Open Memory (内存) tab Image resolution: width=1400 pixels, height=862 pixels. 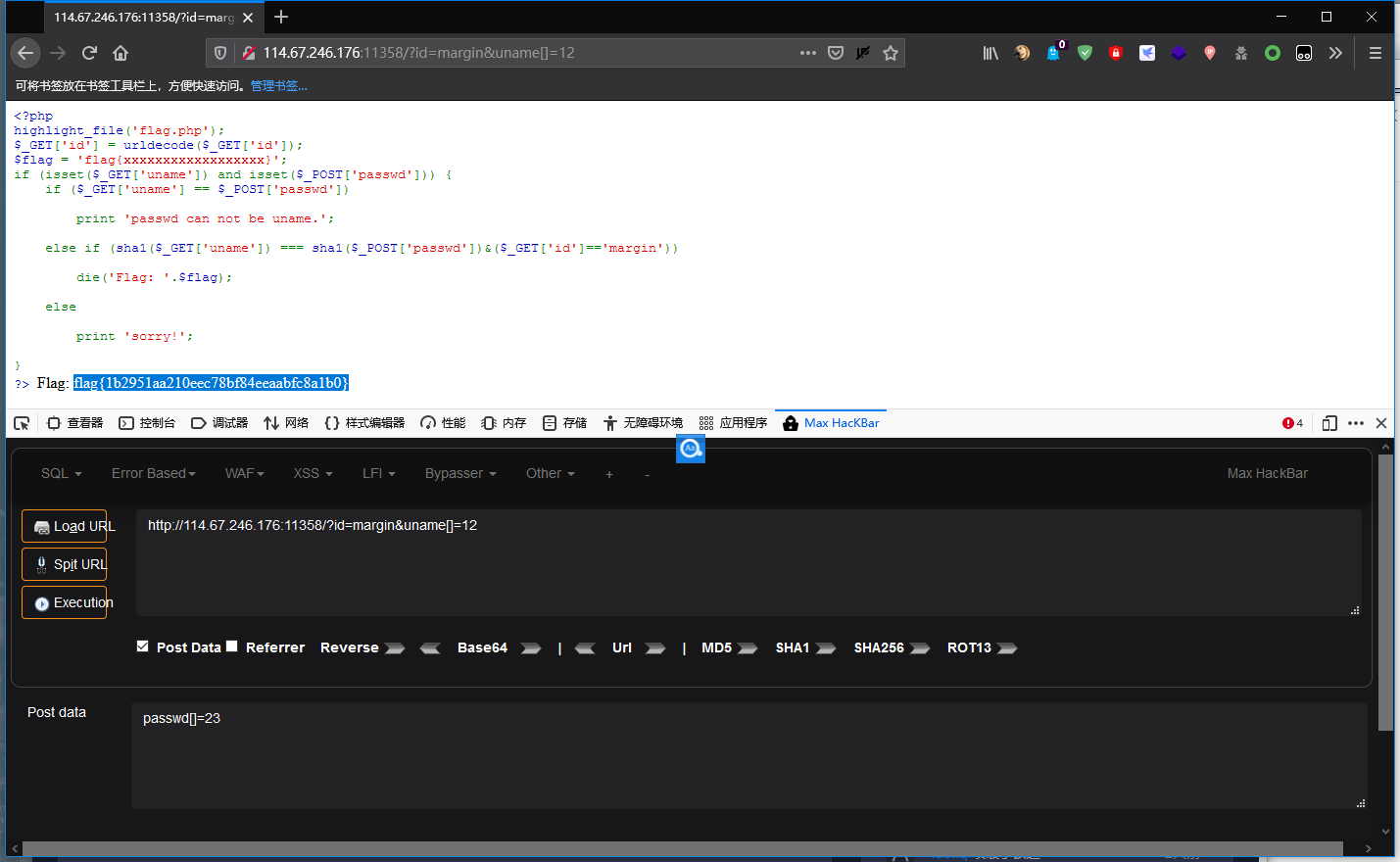(x=504, y=423)
